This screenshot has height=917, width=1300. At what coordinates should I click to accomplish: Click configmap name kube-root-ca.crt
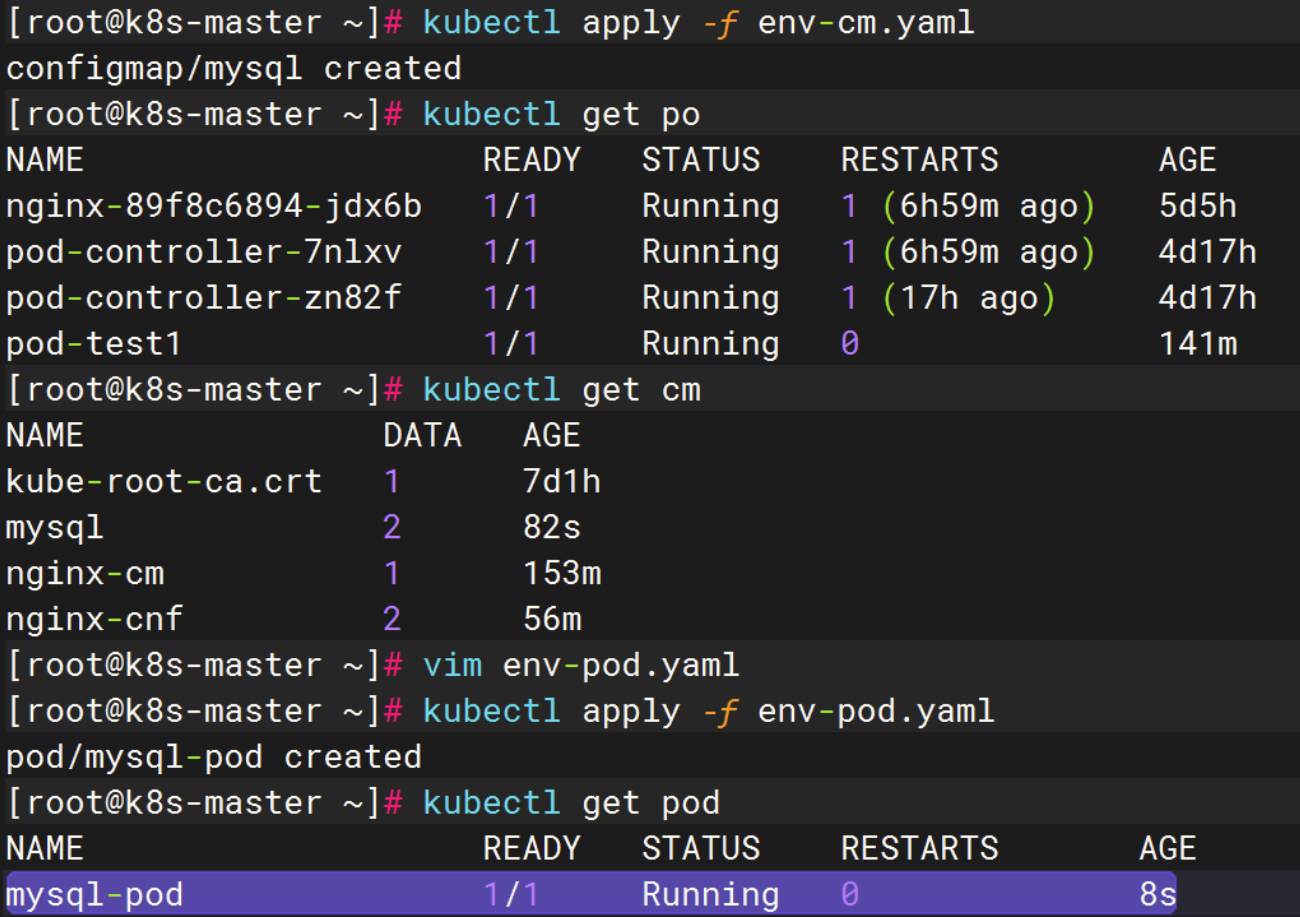pos(164,482)
